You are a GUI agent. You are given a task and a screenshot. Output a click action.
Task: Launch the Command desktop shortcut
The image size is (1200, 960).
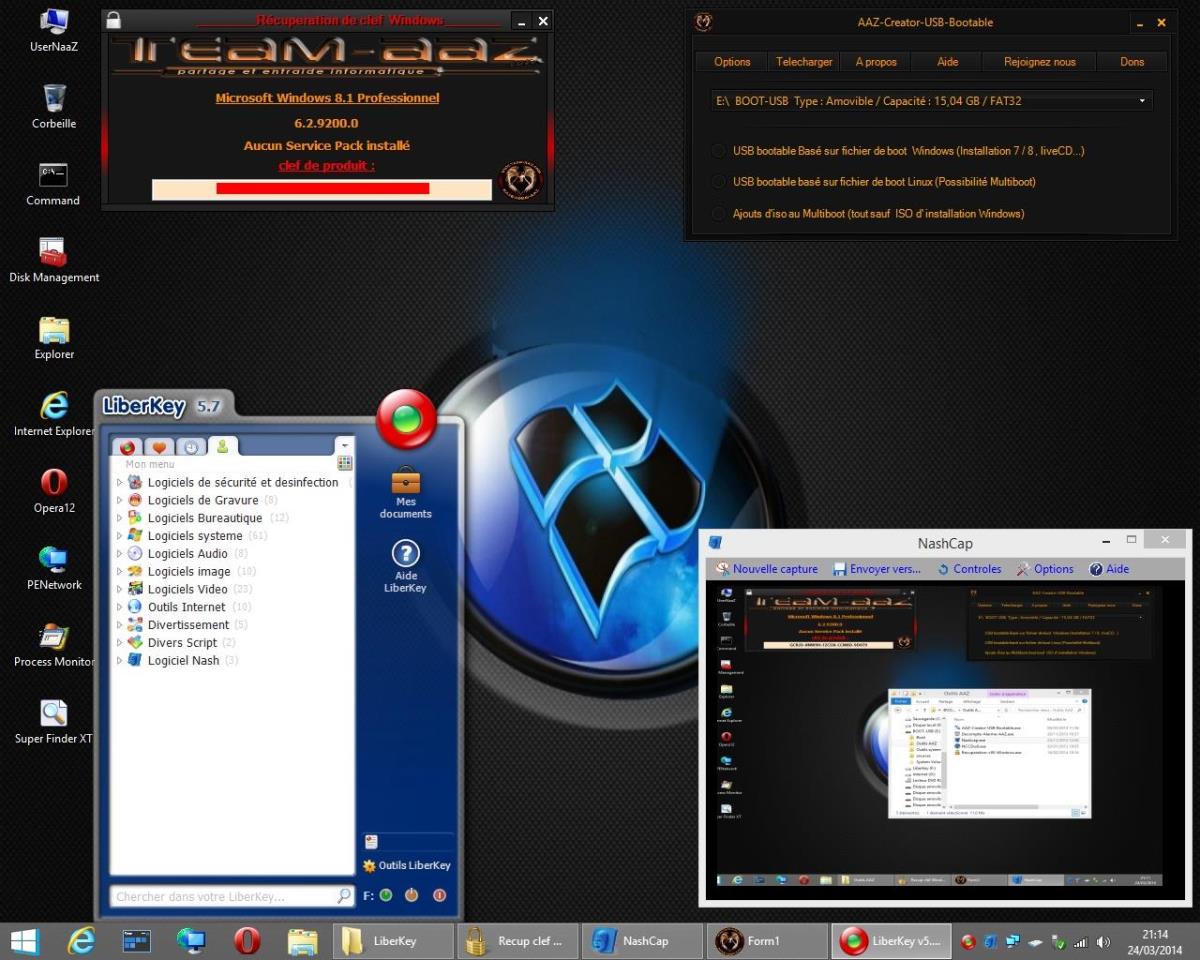point(53,183)
